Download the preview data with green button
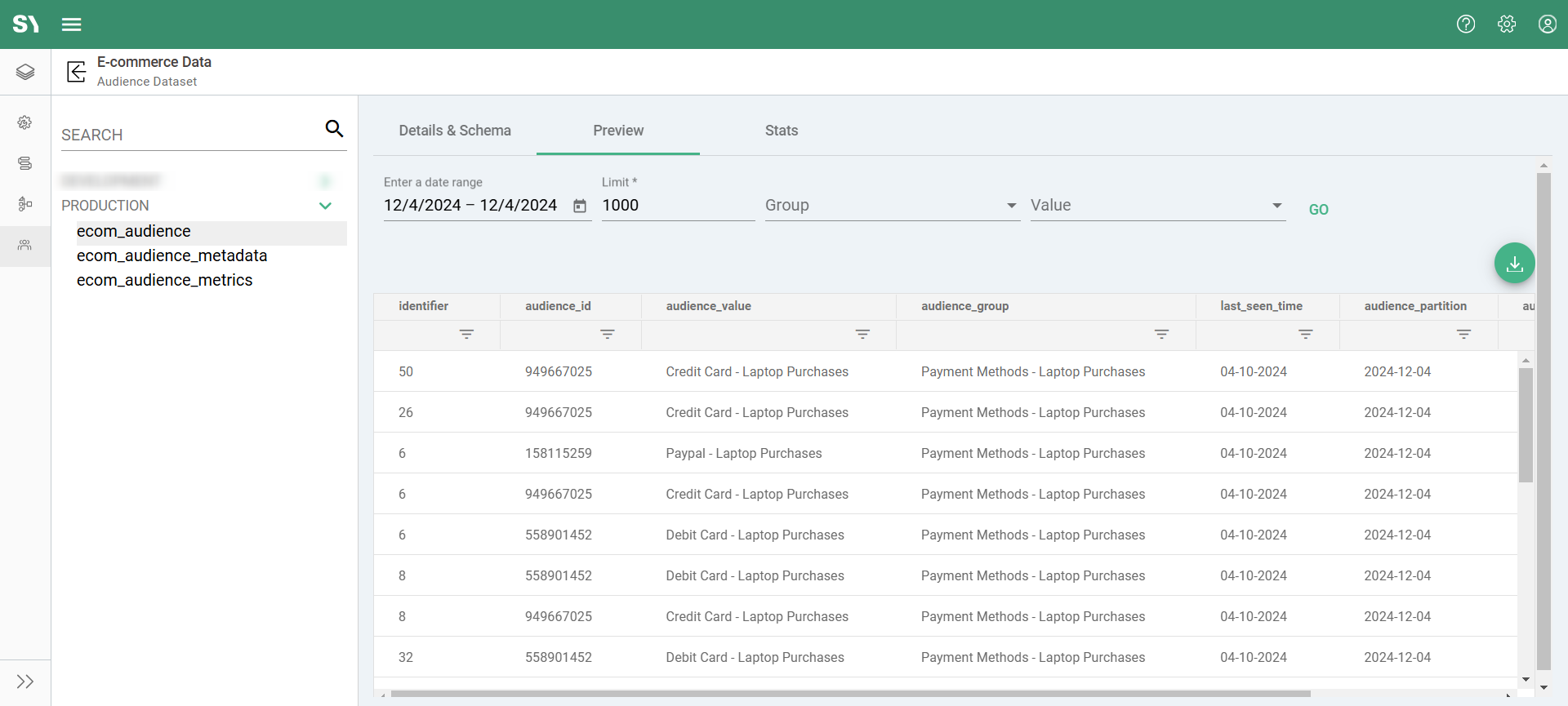The width and height of the screenshot is (1568, 706). click(x=1514, y=264)
